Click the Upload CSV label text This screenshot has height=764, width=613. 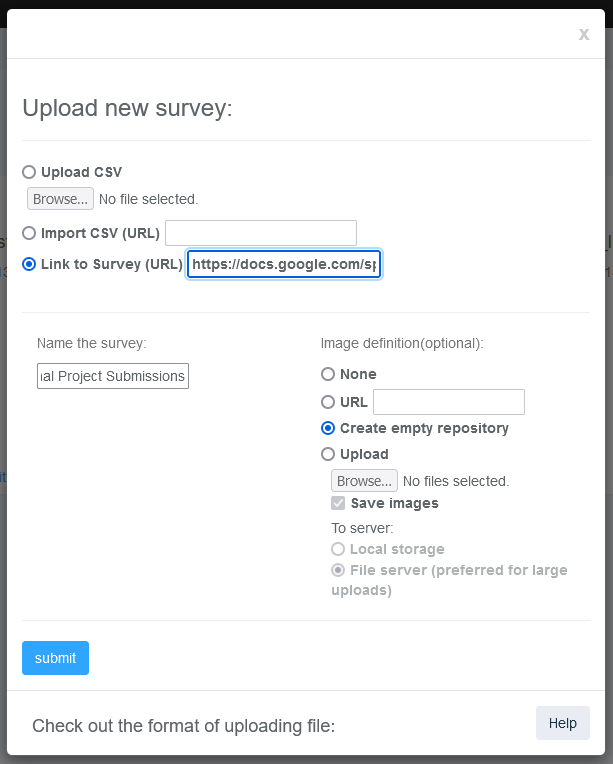click(81, 172)
